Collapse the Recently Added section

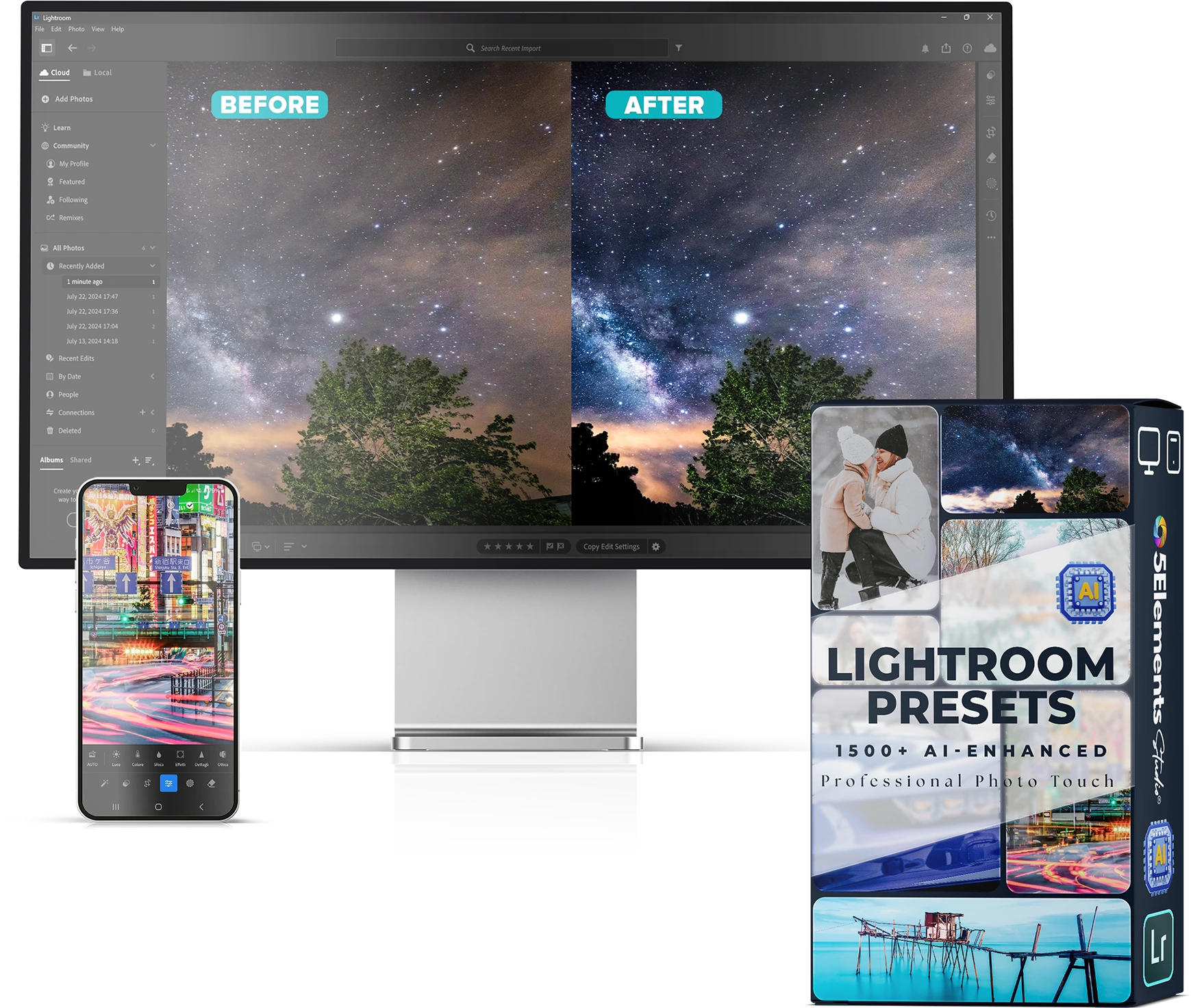point(152,266)
